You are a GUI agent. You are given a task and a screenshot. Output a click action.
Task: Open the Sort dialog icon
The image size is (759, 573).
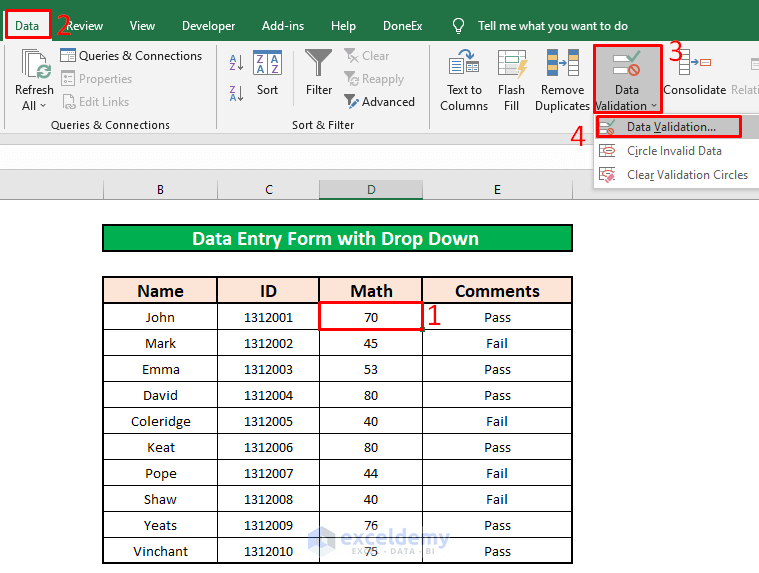(267, 64)
